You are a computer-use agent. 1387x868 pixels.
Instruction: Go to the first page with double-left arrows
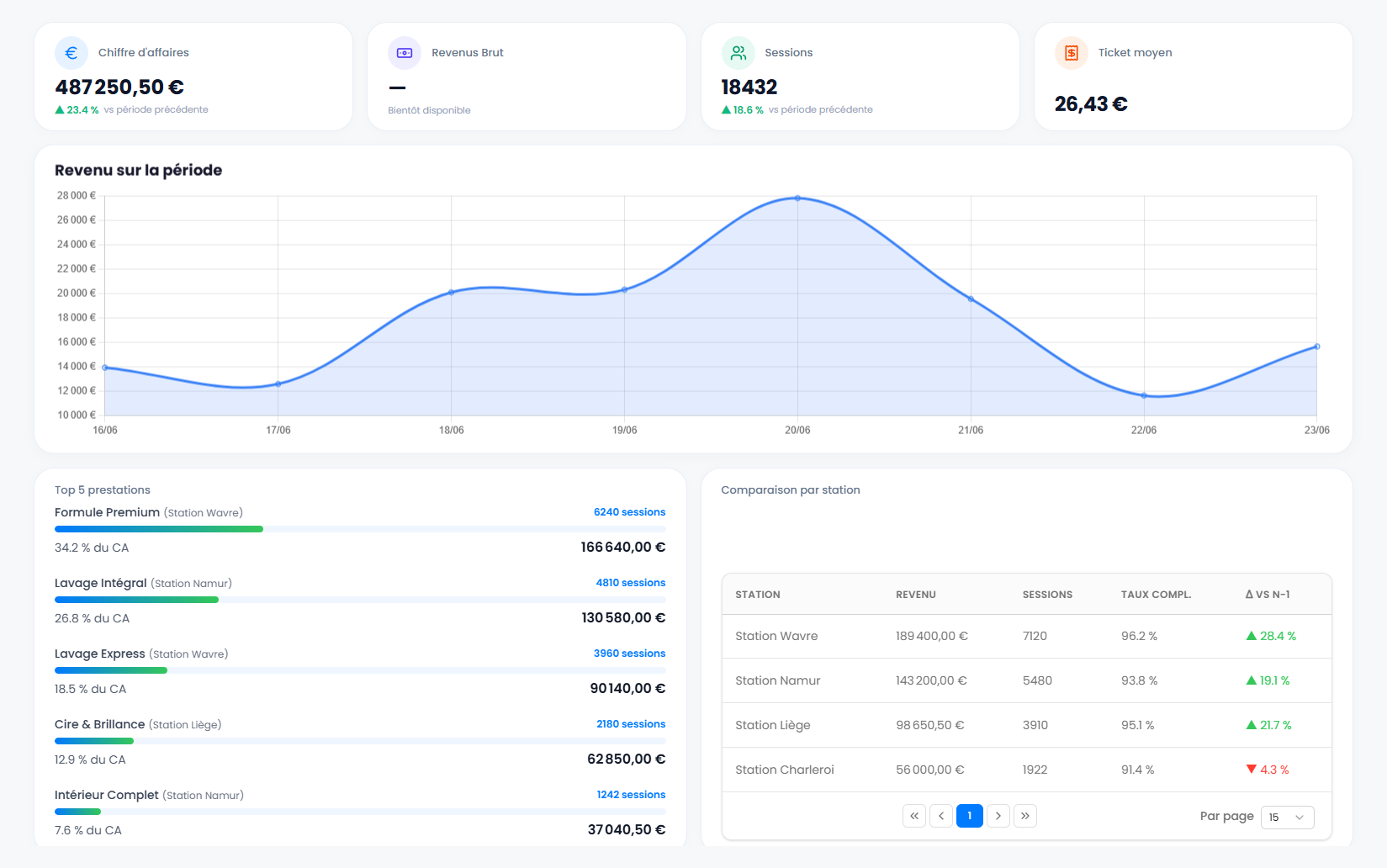coord(914,816)
